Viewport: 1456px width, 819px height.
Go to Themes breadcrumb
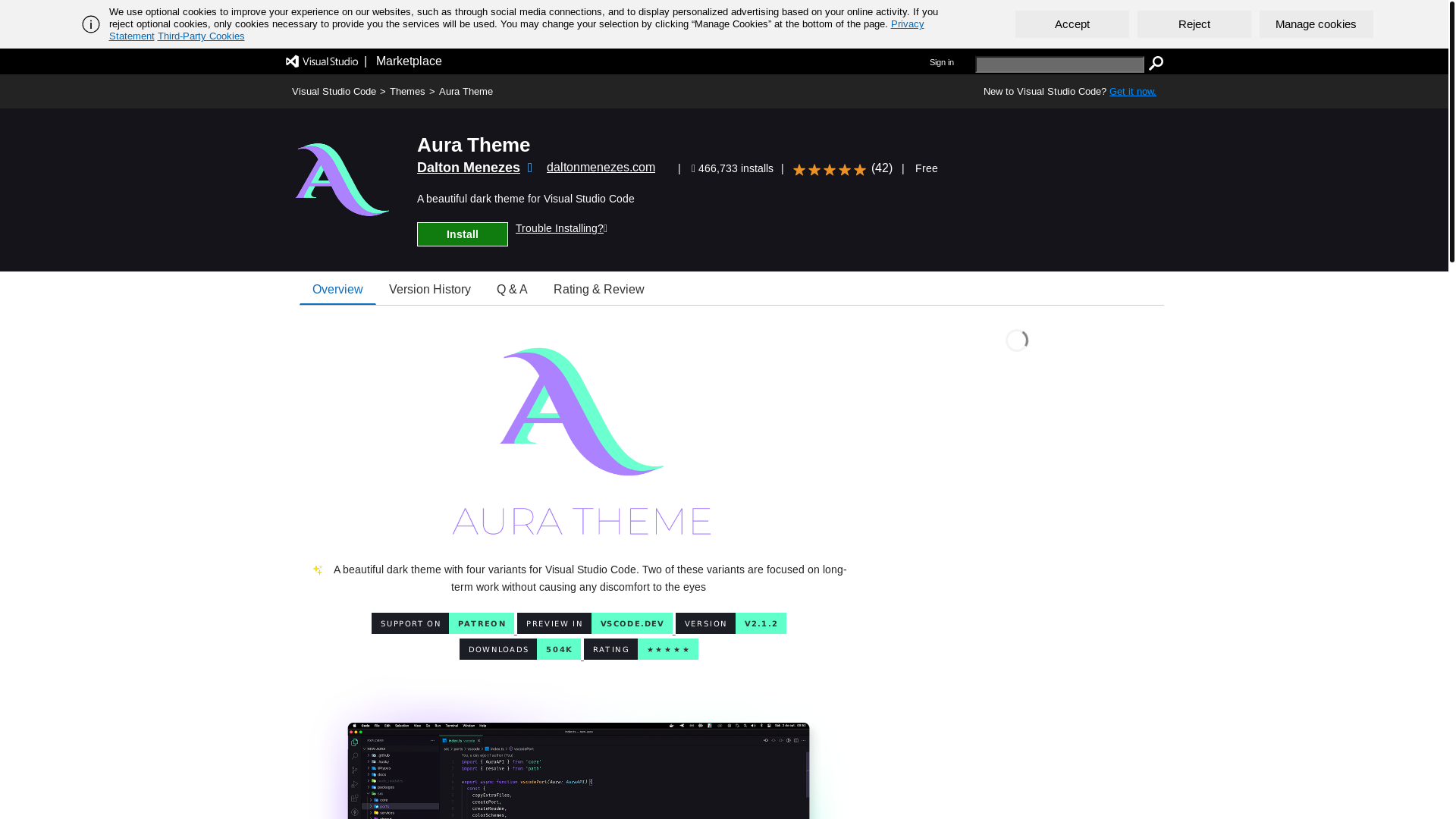[x=407, y=92]
